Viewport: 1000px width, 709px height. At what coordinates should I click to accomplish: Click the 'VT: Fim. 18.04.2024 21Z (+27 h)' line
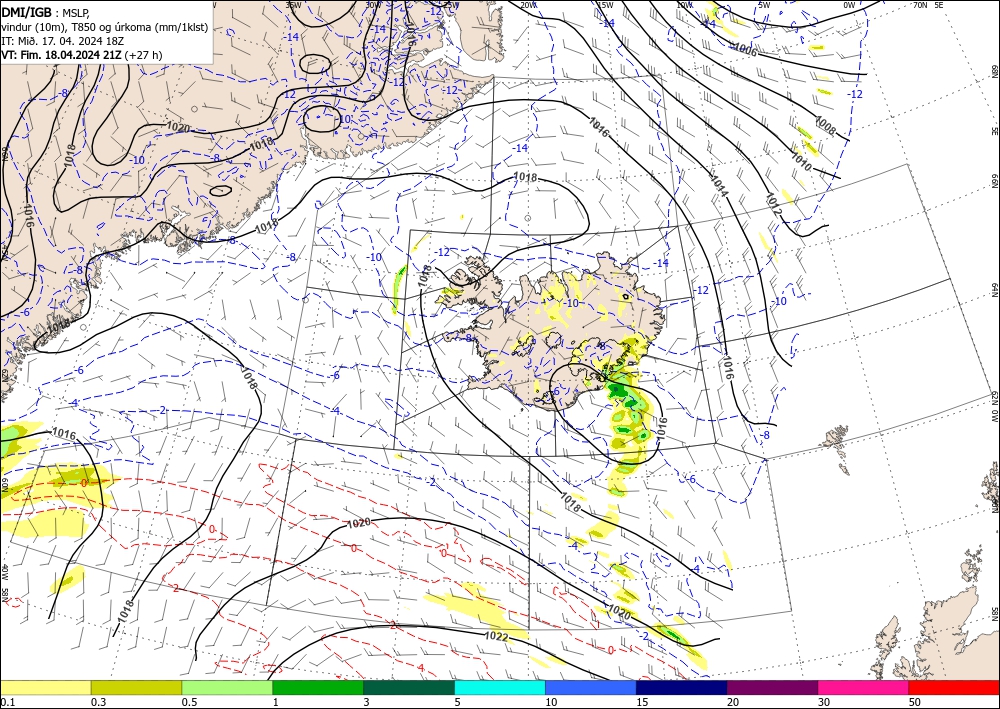coord(82,55)
